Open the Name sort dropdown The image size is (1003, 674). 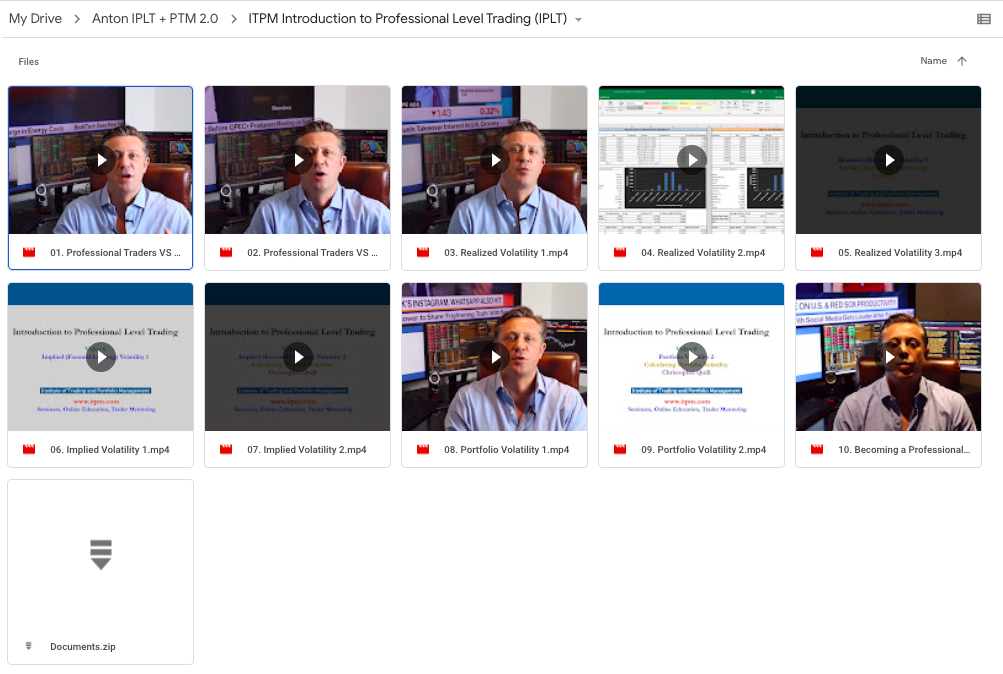click(932, 60)
